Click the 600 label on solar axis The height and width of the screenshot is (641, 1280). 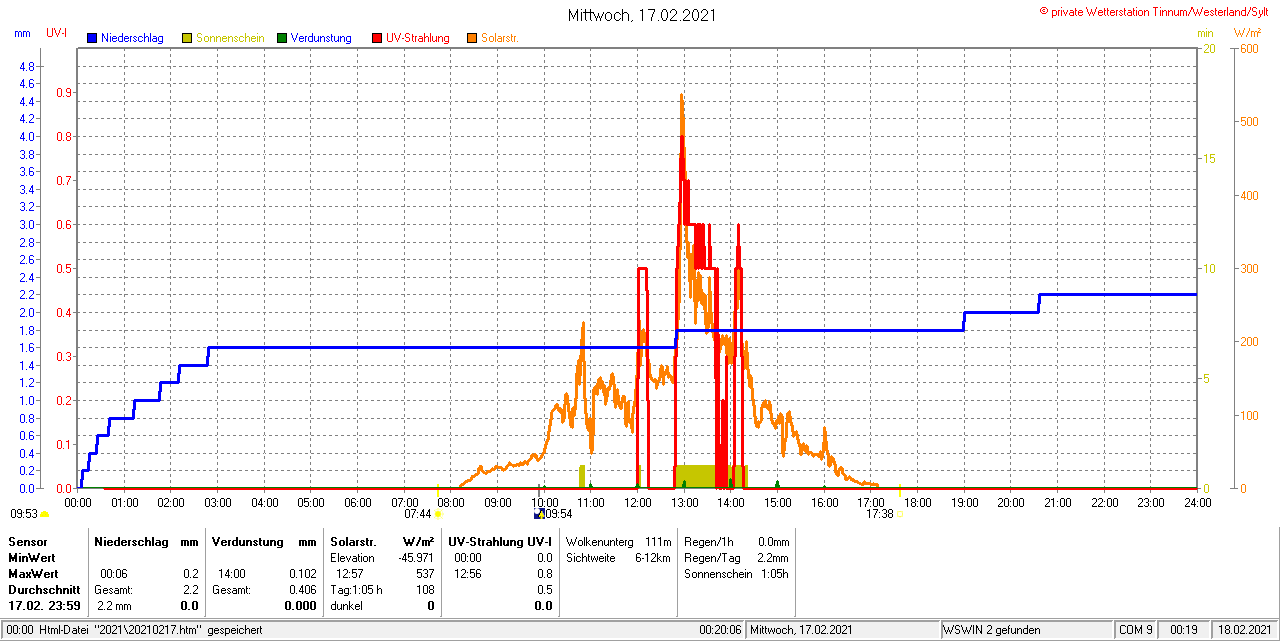(x=1249, y=49)
